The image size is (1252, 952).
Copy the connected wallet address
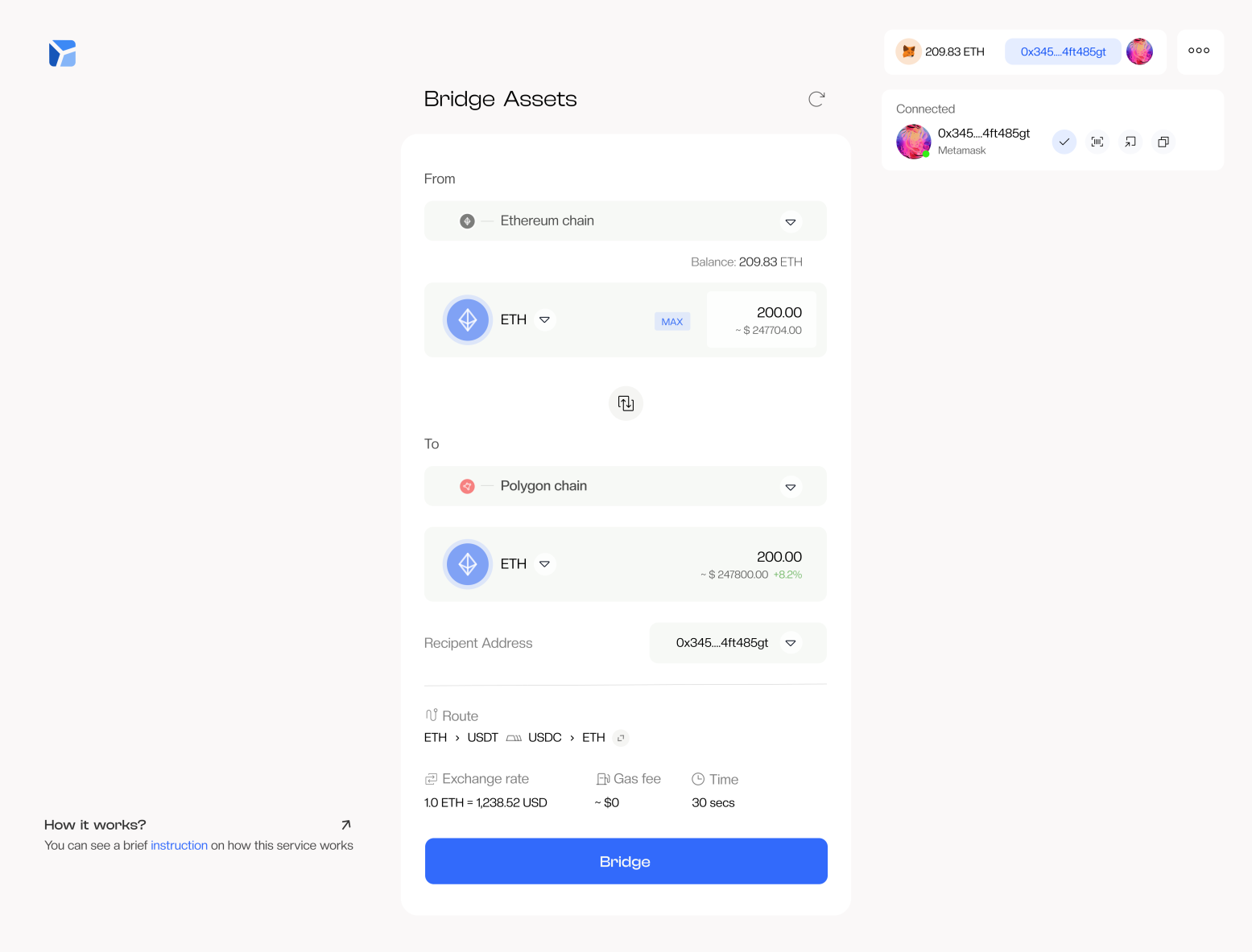tap(1163, 142)
